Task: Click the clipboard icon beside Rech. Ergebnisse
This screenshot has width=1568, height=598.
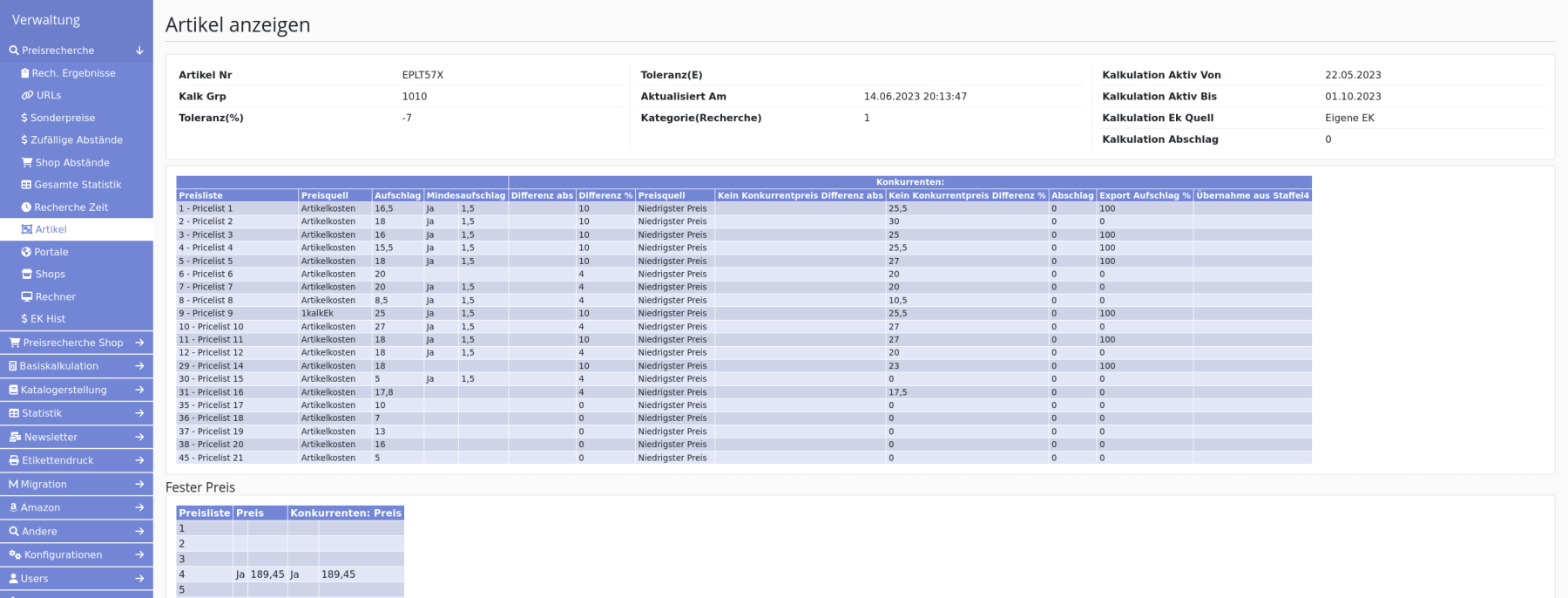Action: pos(25,73)
